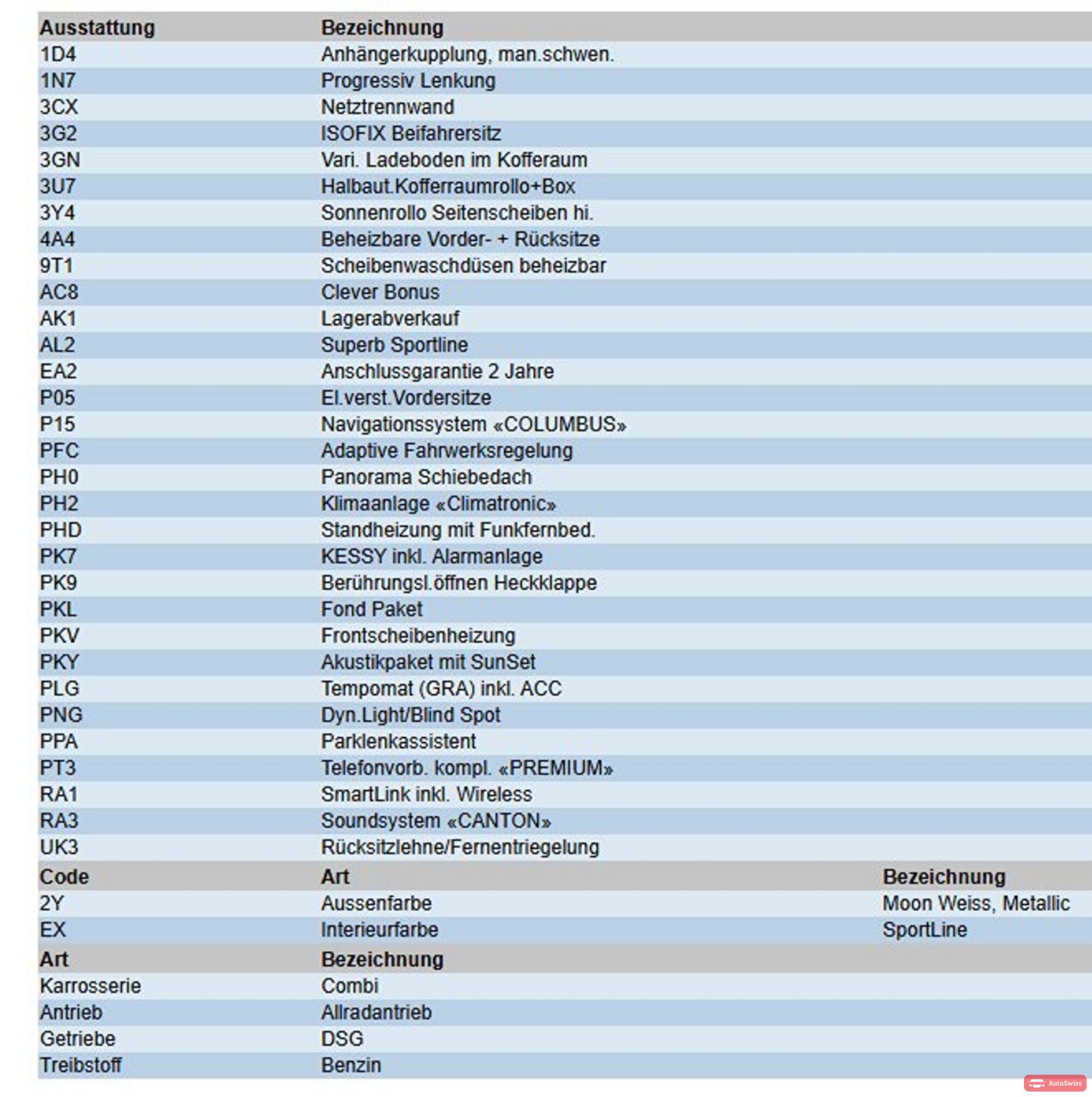Viewport: 1092px width, 1097px height.
Task: Select "Halbaut.Kofferraumrollo+Box" description
Action: (448, 186)
